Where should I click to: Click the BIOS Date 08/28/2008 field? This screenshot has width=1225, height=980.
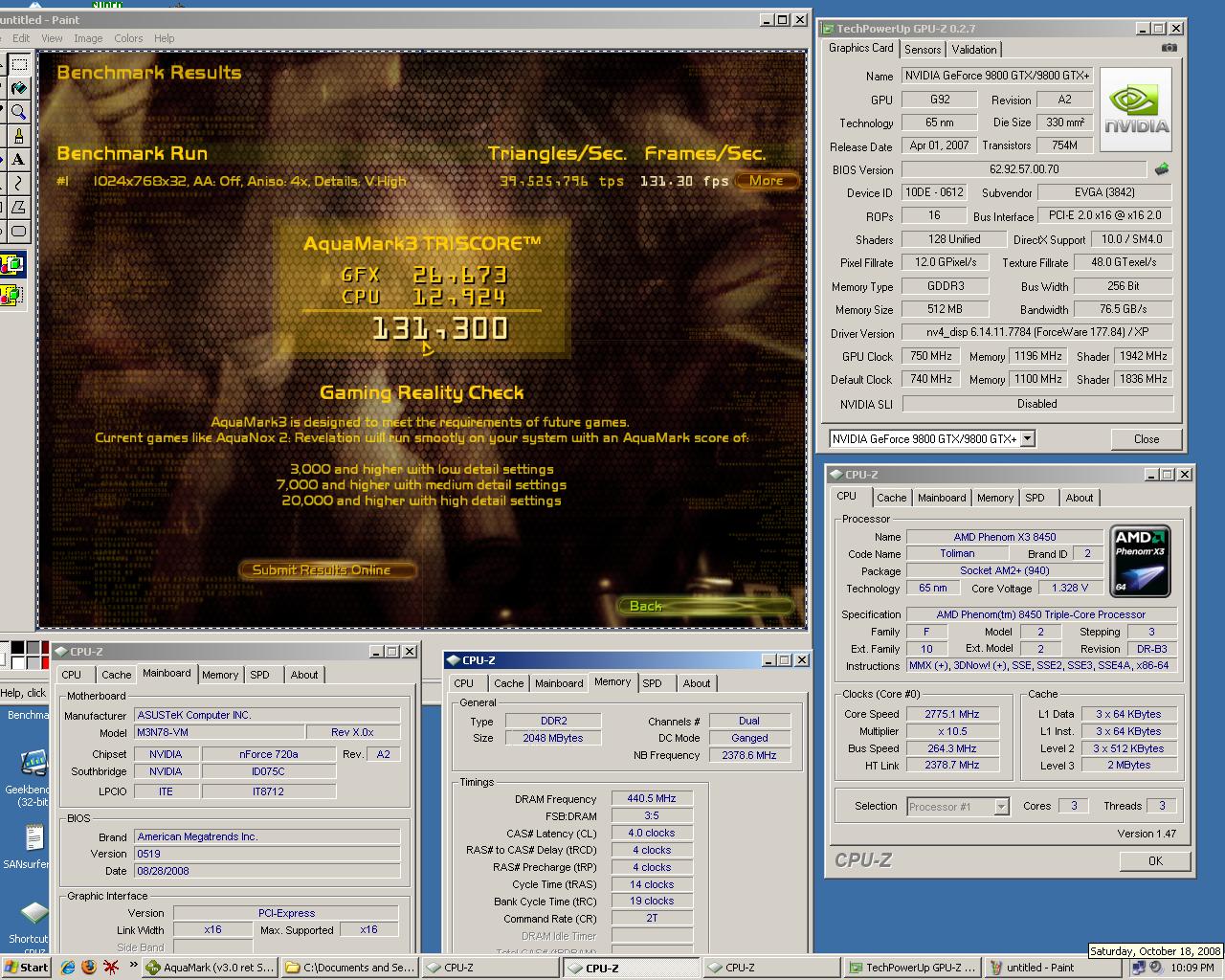pos(267,871)
